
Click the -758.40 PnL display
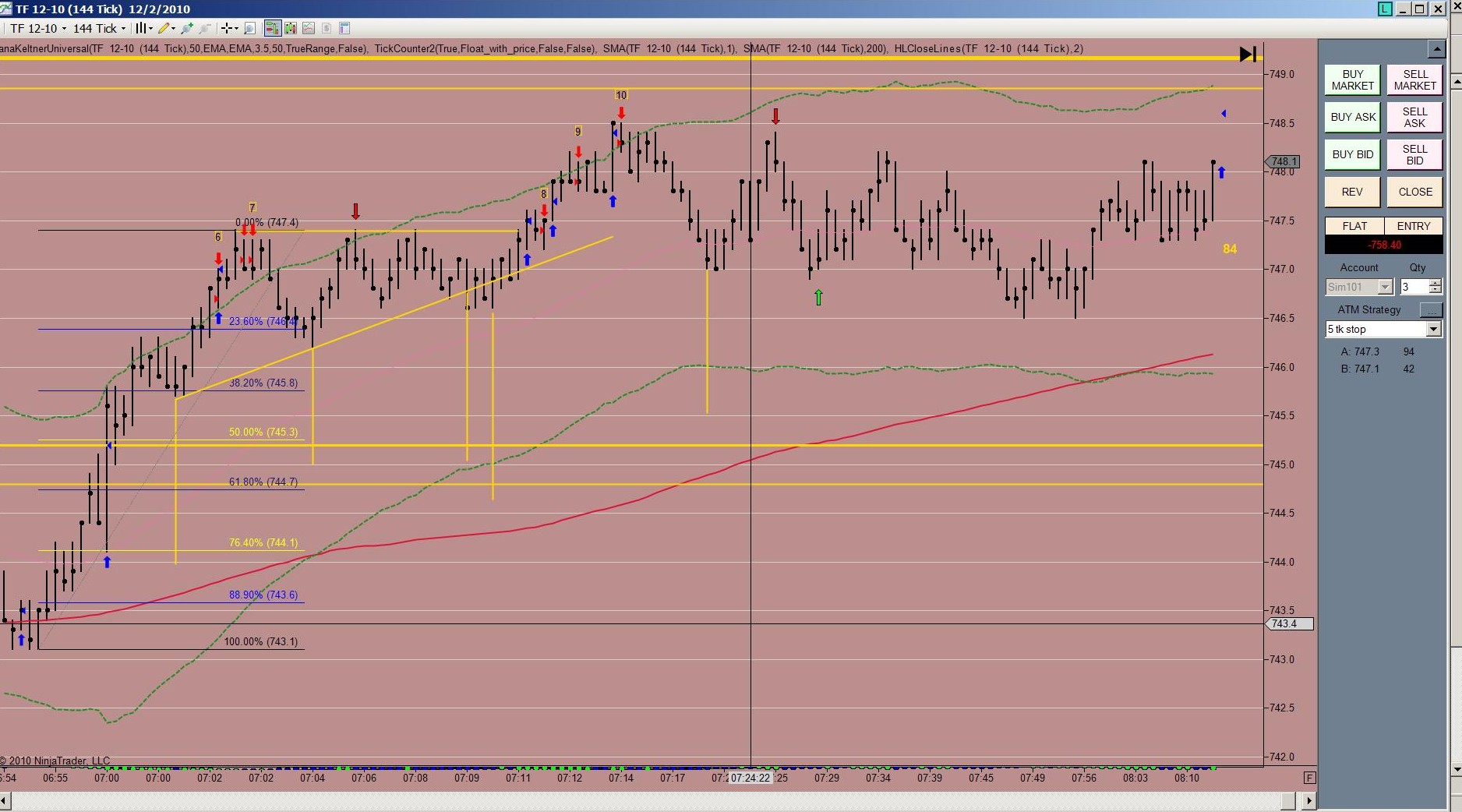click(x=1383, y=245)
